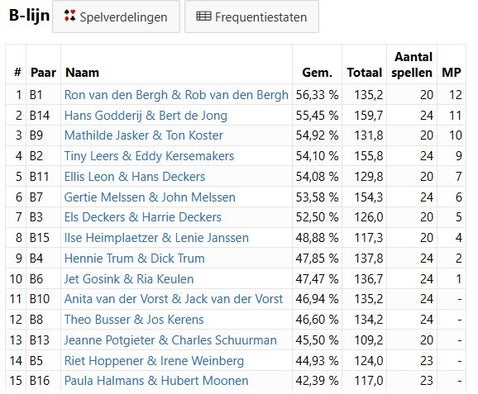Click the card suits icon in Spelverdelingen
Viewport: 478px width, 394px height.
pyautogui.click(x=70, y=16)
